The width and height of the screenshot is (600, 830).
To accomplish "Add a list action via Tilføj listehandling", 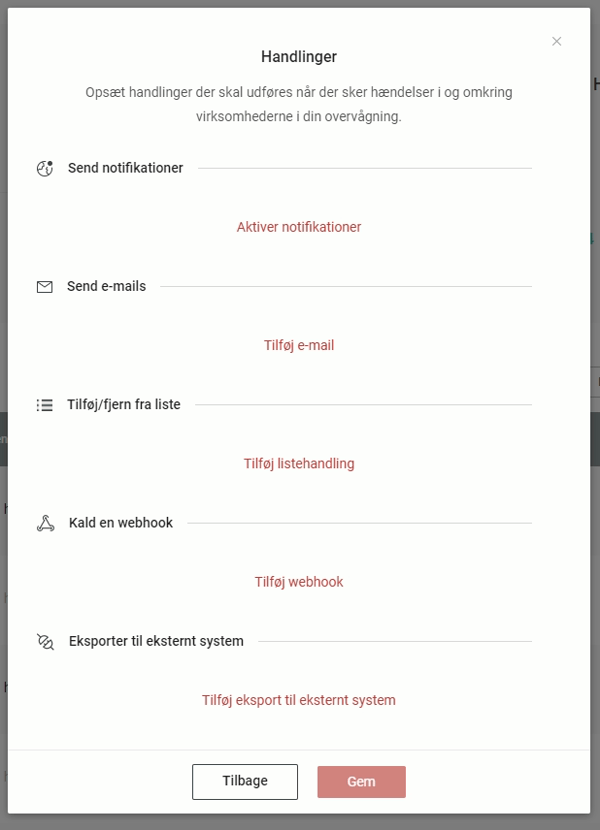I will pyautogui.click(x=299, y=464).
